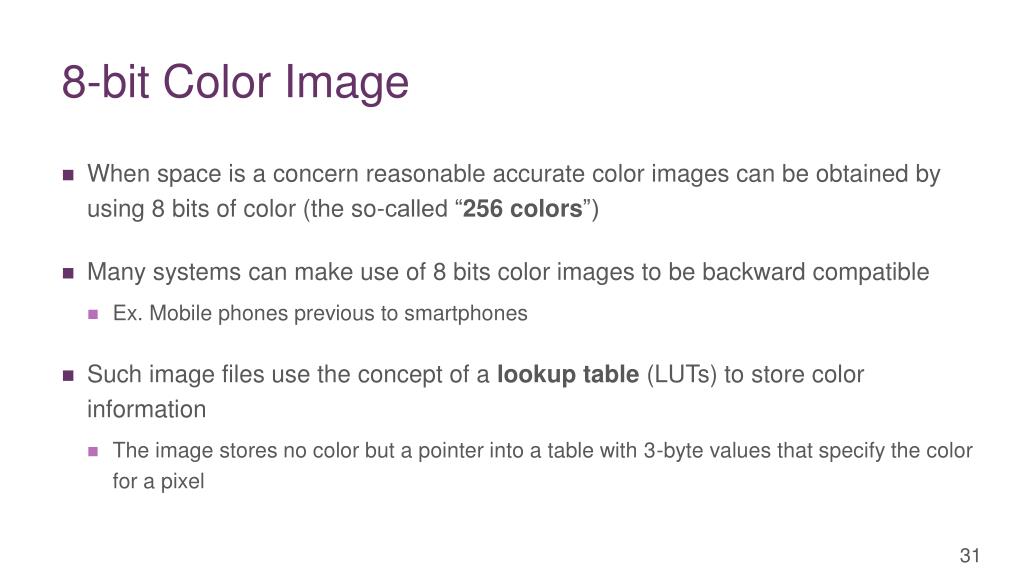1024x576 pixels.
Task: Click the slide title "8-bit Color Image"
Action: (x=235, y=82)
